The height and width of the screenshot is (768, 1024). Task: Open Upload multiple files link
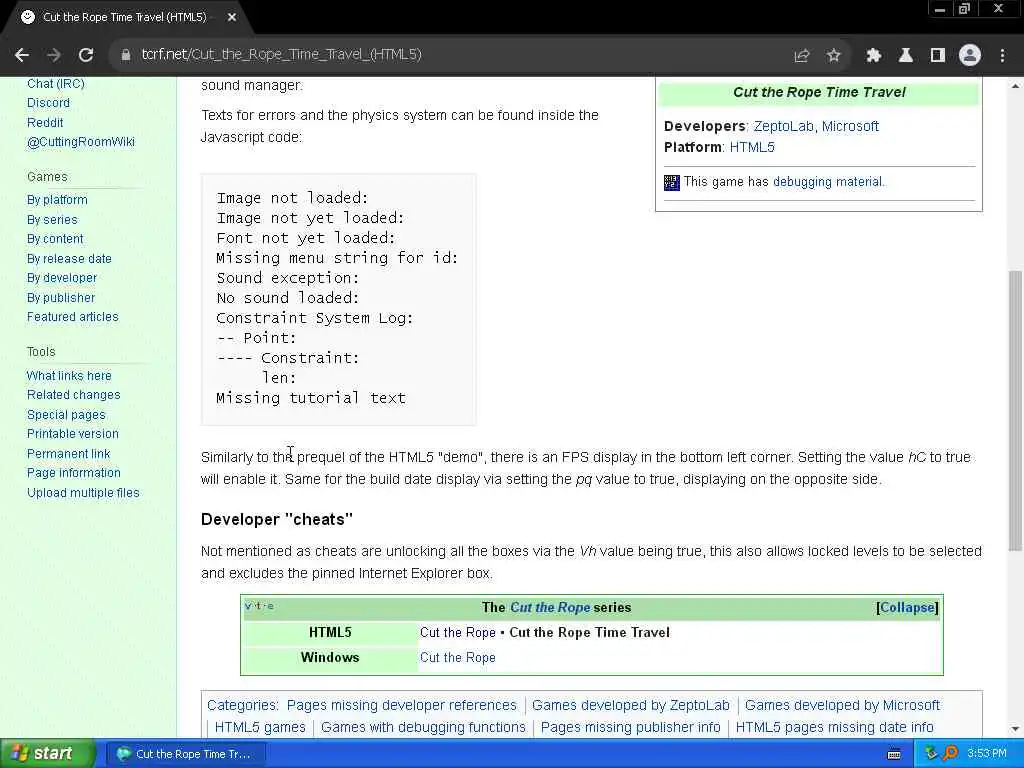click(x=84, y=493)
